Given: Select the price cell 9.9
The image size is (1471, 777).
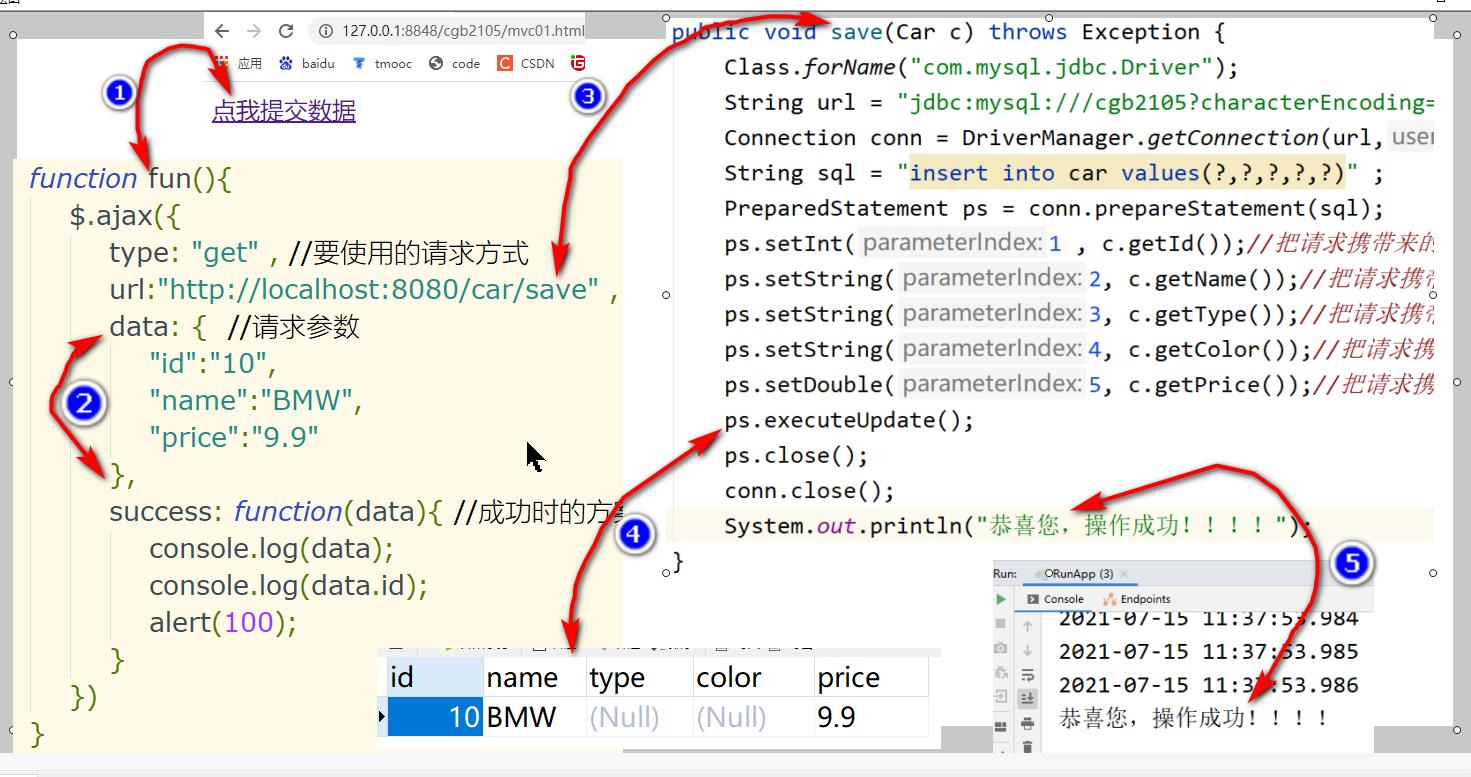Looking at the screenshot, I should point(871,717).
